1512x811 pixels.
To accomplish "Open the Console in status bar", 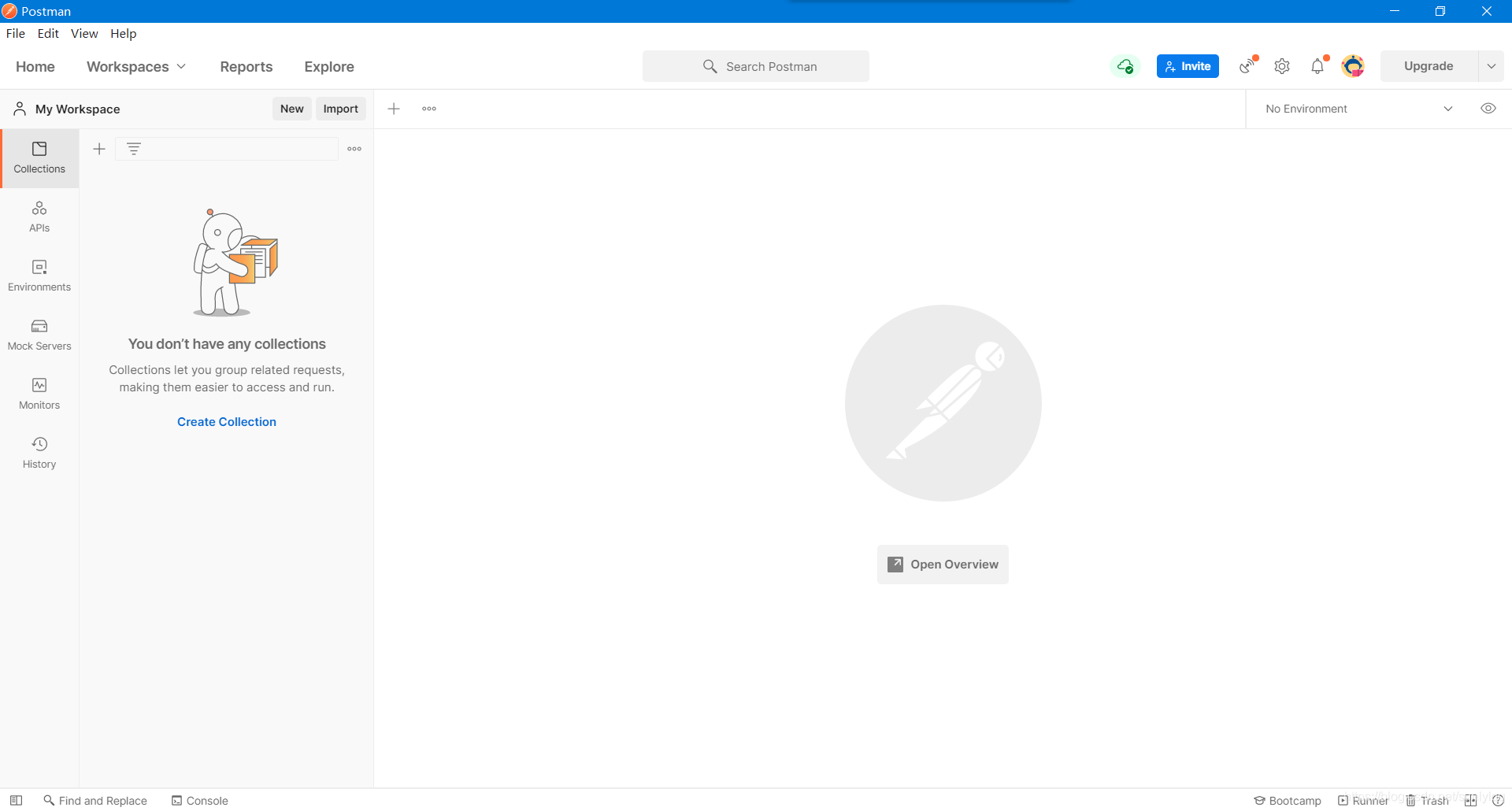I will coord(200,800).
